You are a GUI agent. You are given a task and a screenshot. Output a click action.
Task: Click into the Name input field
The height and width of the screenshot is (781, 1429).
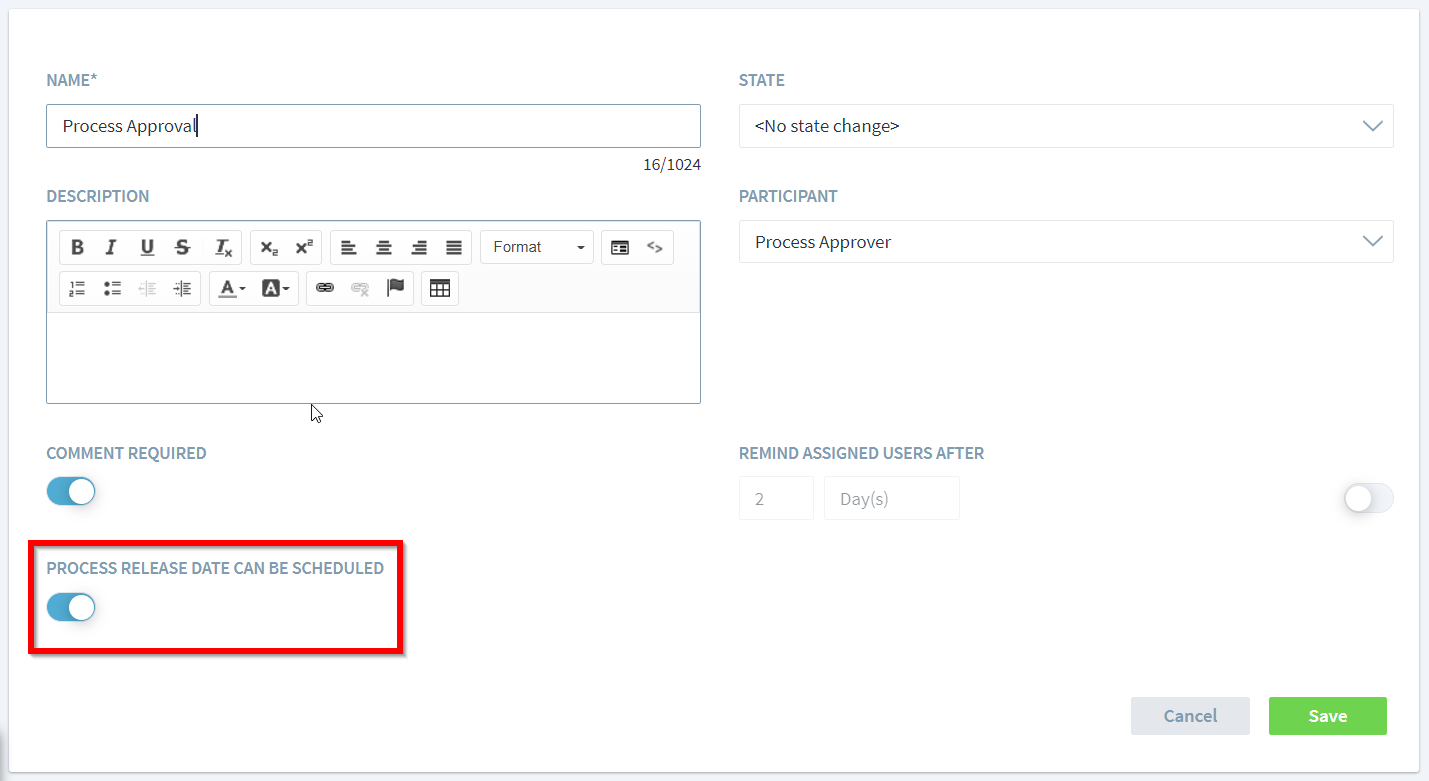(x=373, y=126)
